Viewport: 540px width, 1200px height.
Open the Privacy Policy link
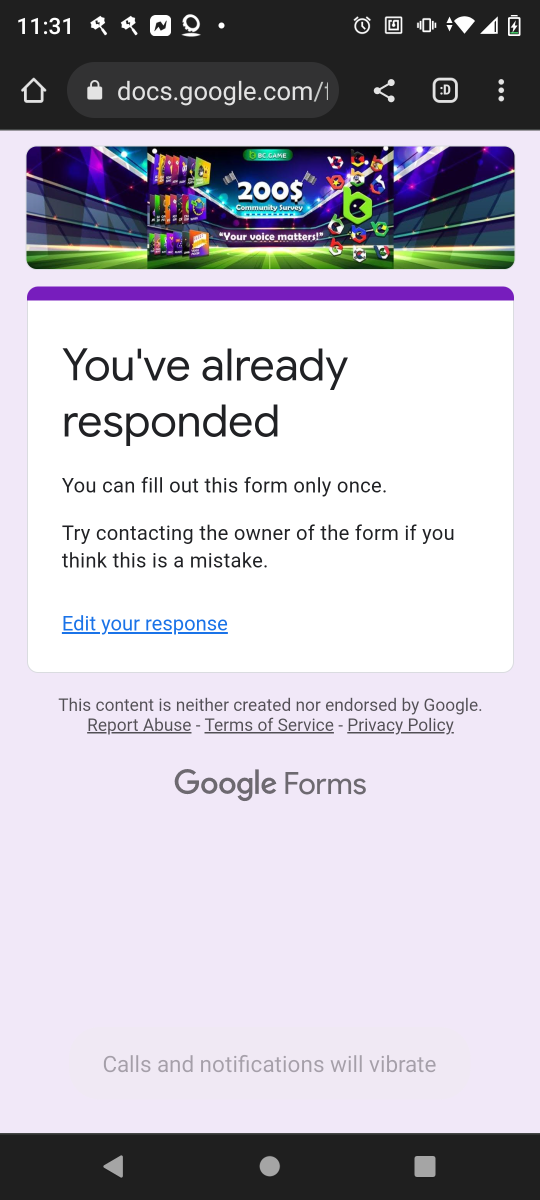(x=400, y=725)
